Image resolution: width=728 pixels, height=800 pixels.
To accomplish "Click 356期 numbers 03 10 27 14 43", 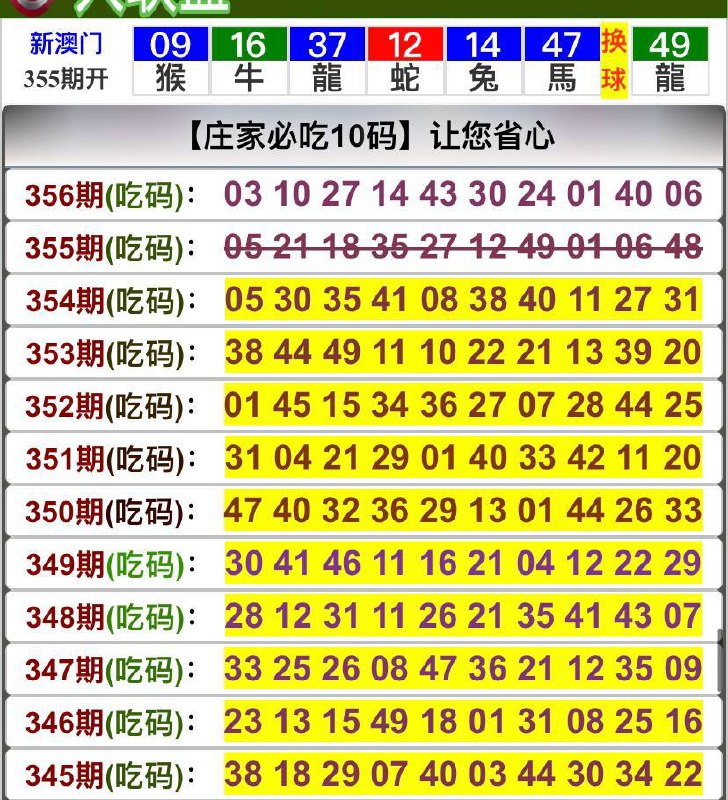I will [x=340, y=194].
